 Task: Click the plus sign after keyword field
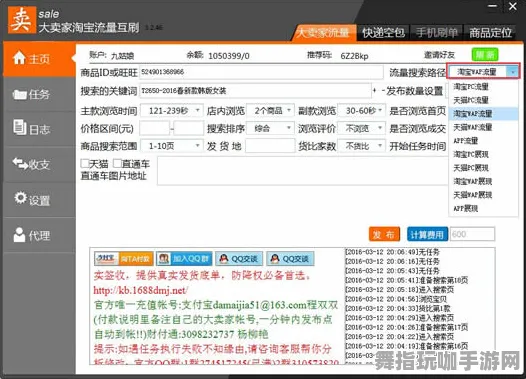click(374, 91)
